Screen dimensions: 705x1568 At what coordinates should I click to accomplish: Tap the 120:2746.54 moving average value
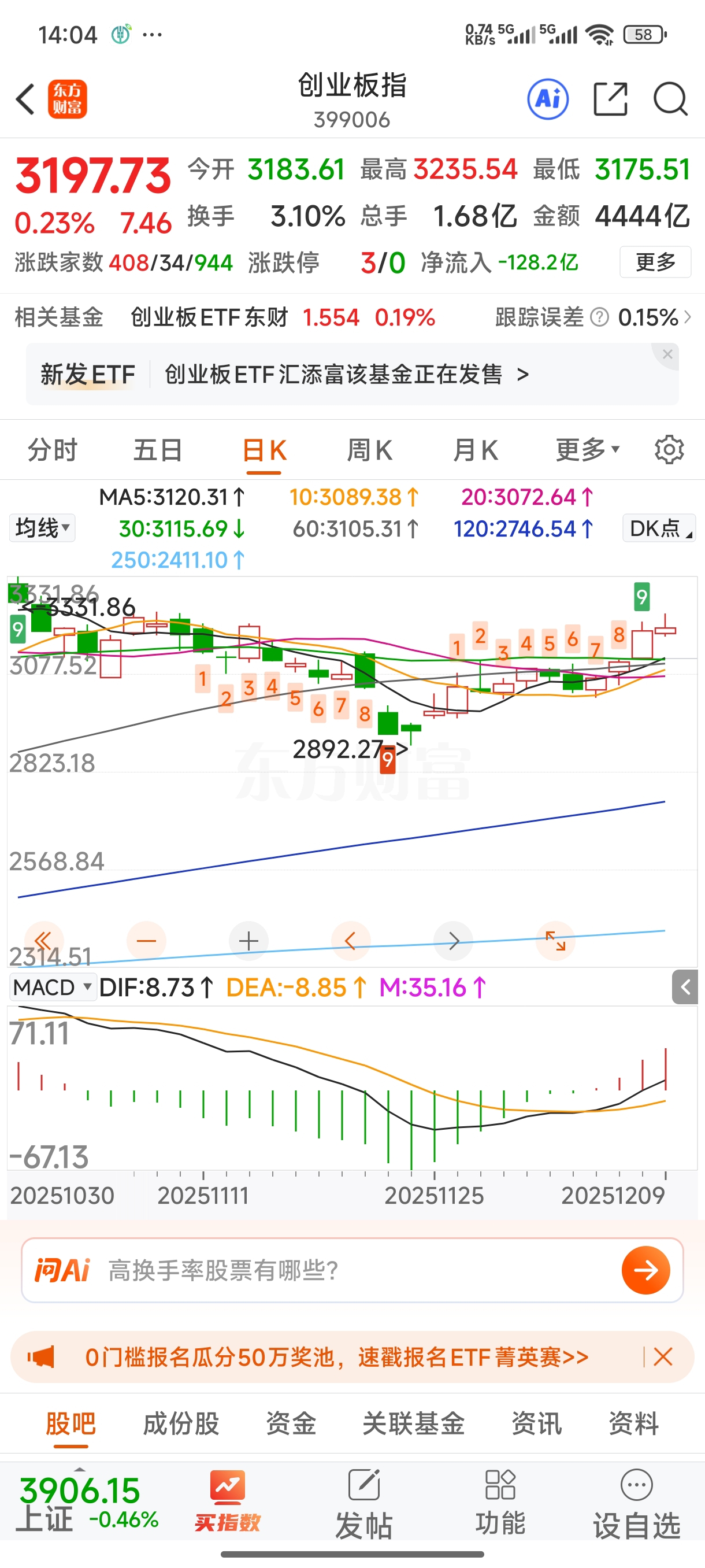[524, 528]
